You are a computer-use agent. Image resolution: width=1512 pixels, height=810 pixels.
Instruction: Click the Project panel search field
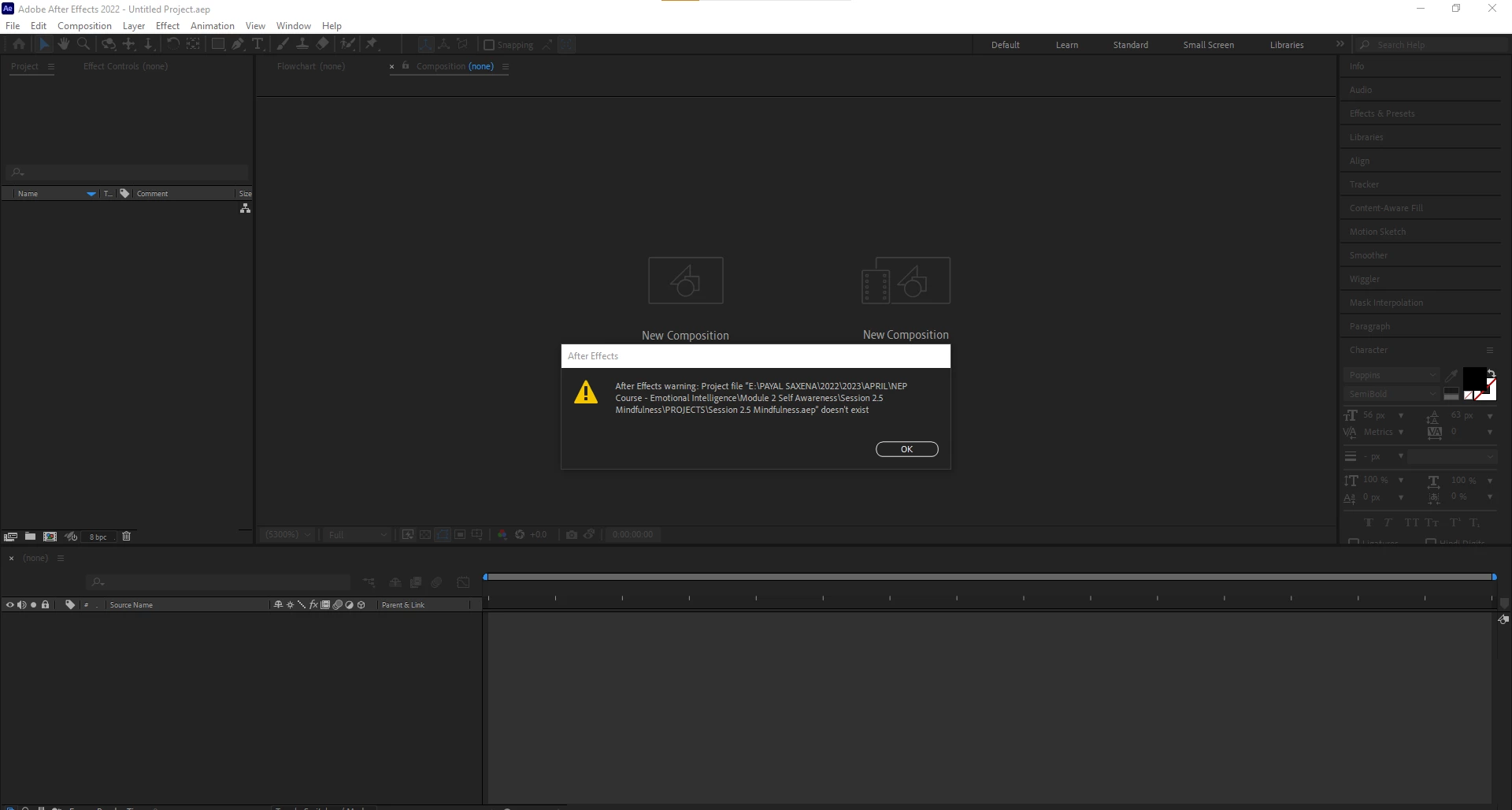point(128,172)
